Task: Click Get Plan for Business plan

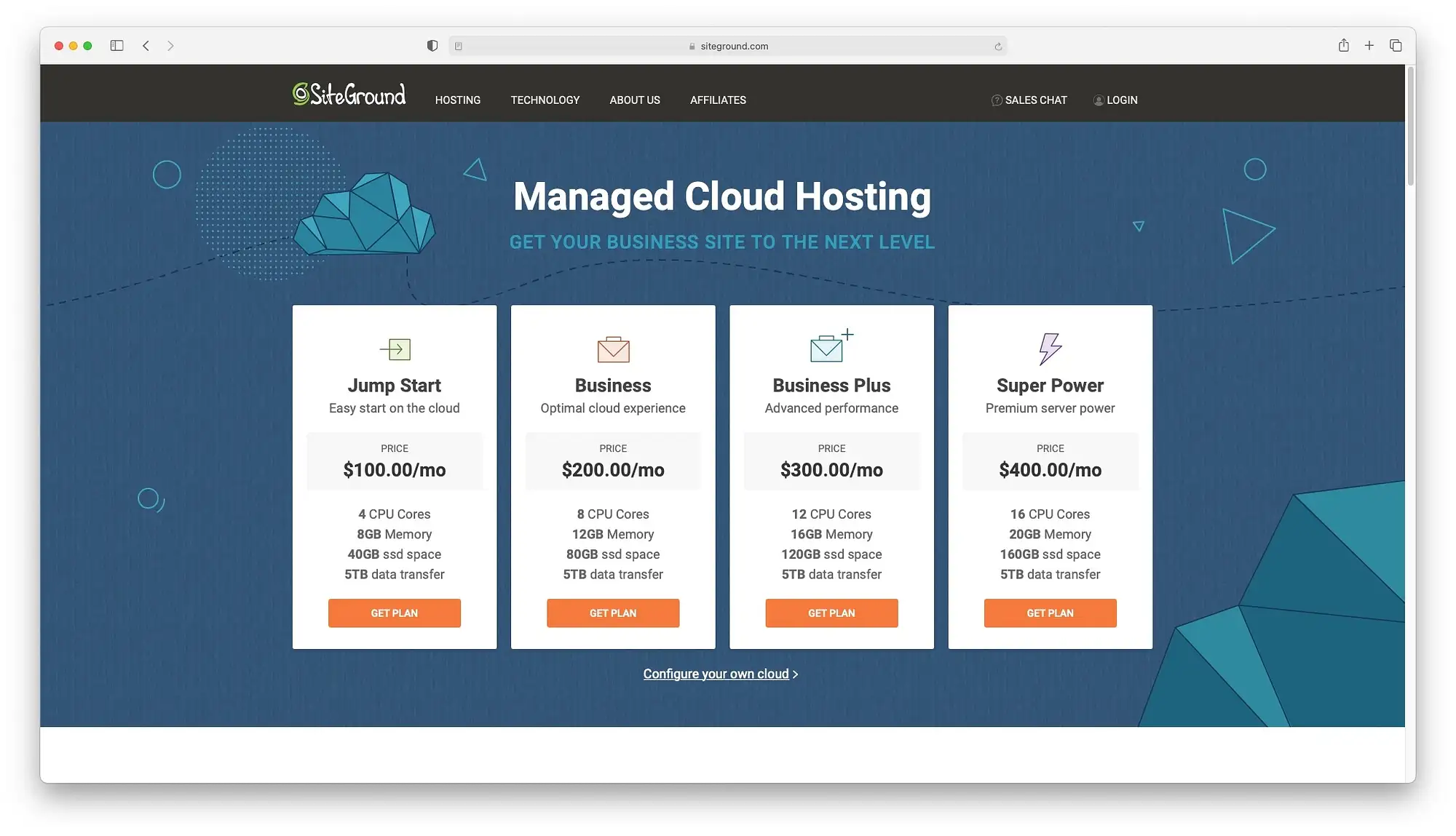Action: pos(613,613)
